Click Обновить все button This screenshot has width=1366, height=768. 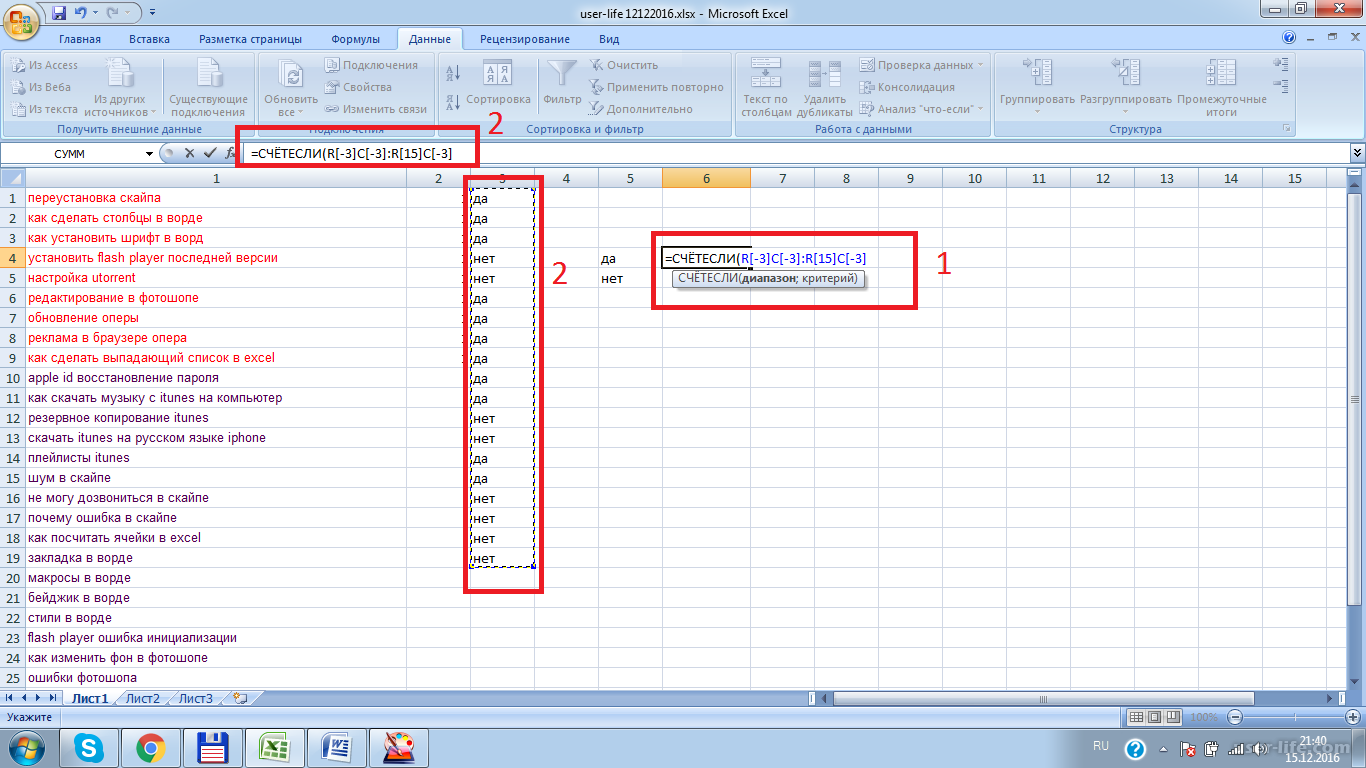(x=291, y=87)
